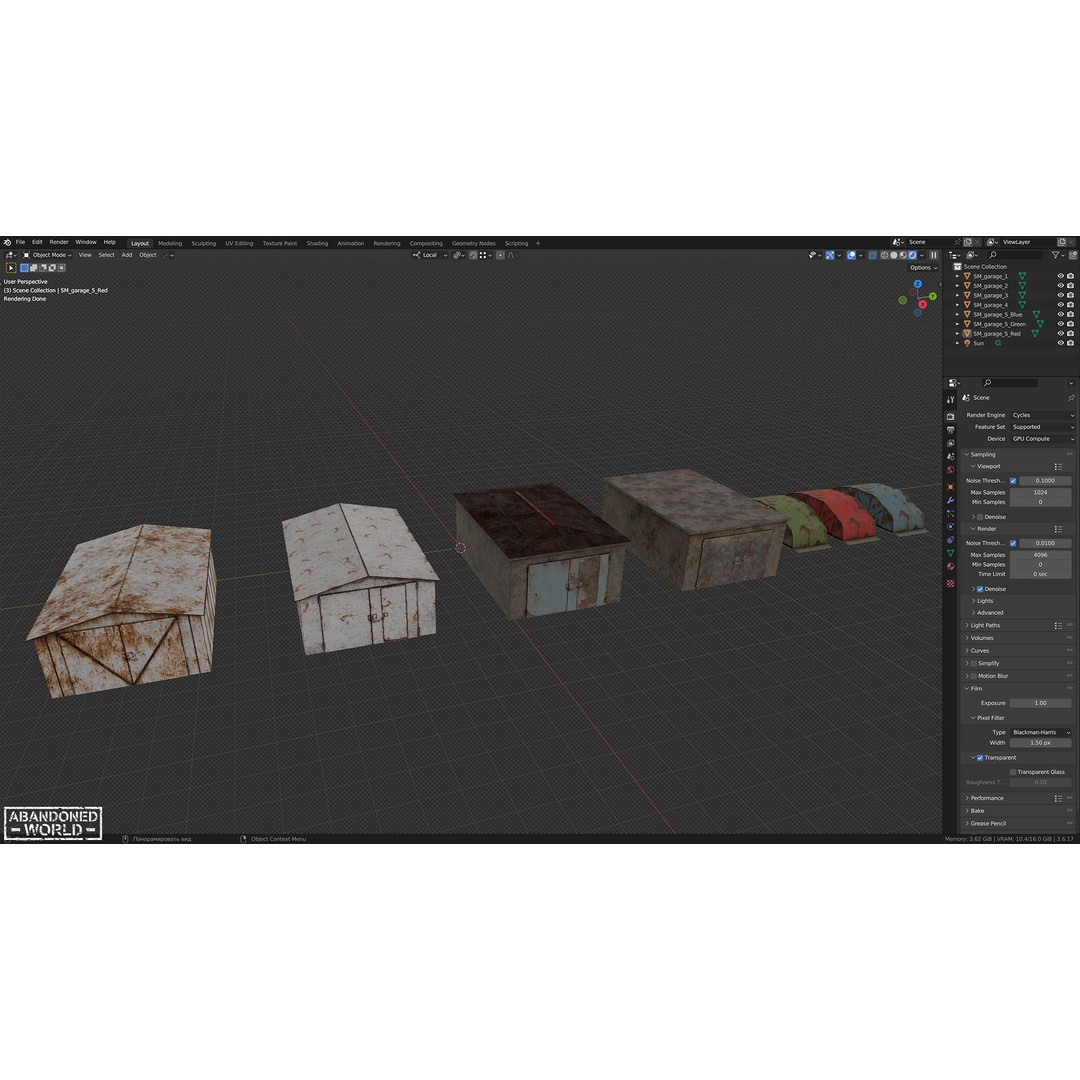Open the Render Engine Cycles dropdown
The height and width of the screenshot is (1080, 1080).
(x=1043, y=415)
